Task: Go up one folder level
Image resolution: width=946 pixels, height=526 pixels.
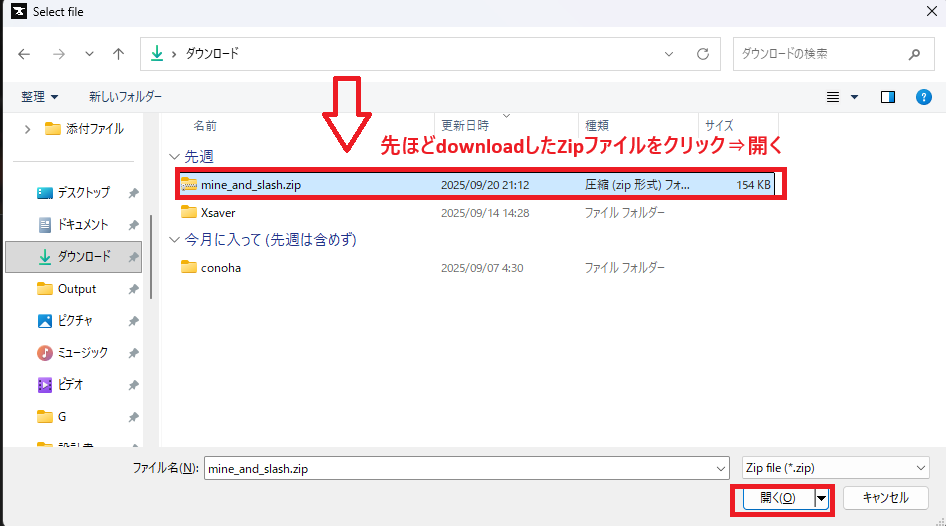Action: [118, 54]
